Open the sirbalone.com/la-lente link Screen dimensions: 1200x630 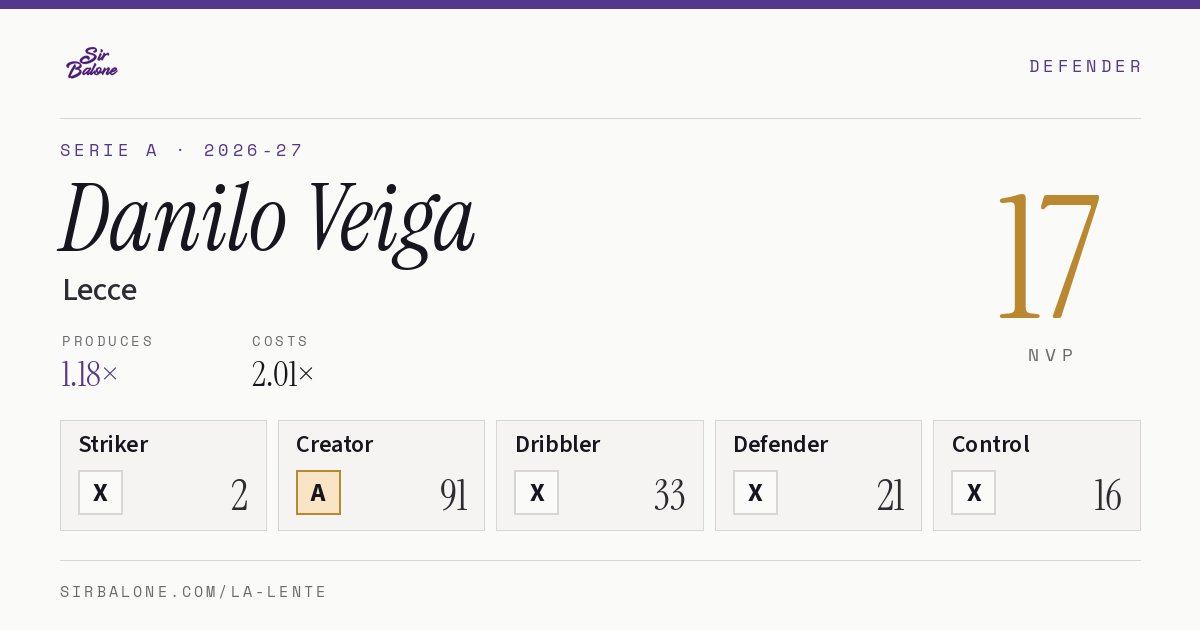click(194, 592)
